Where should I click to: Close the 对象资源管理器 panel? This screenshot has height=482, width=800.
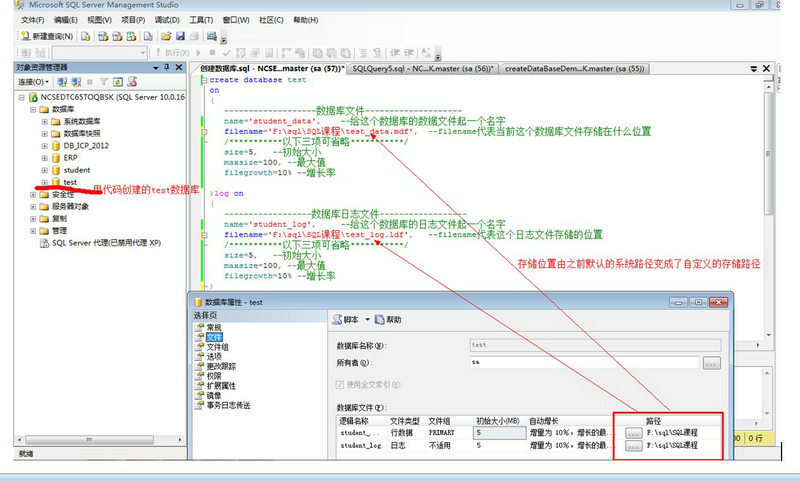(179, 67)
